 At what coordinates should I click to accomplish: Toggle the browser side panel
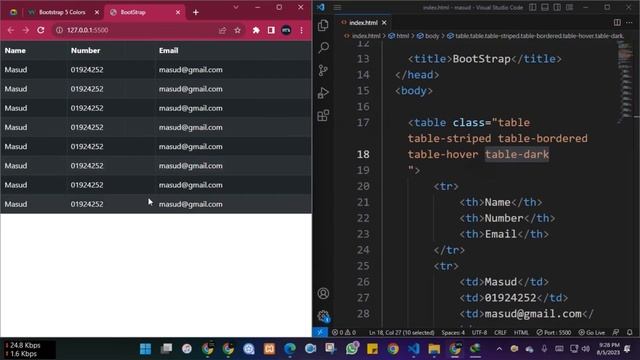tap(271, 30)
